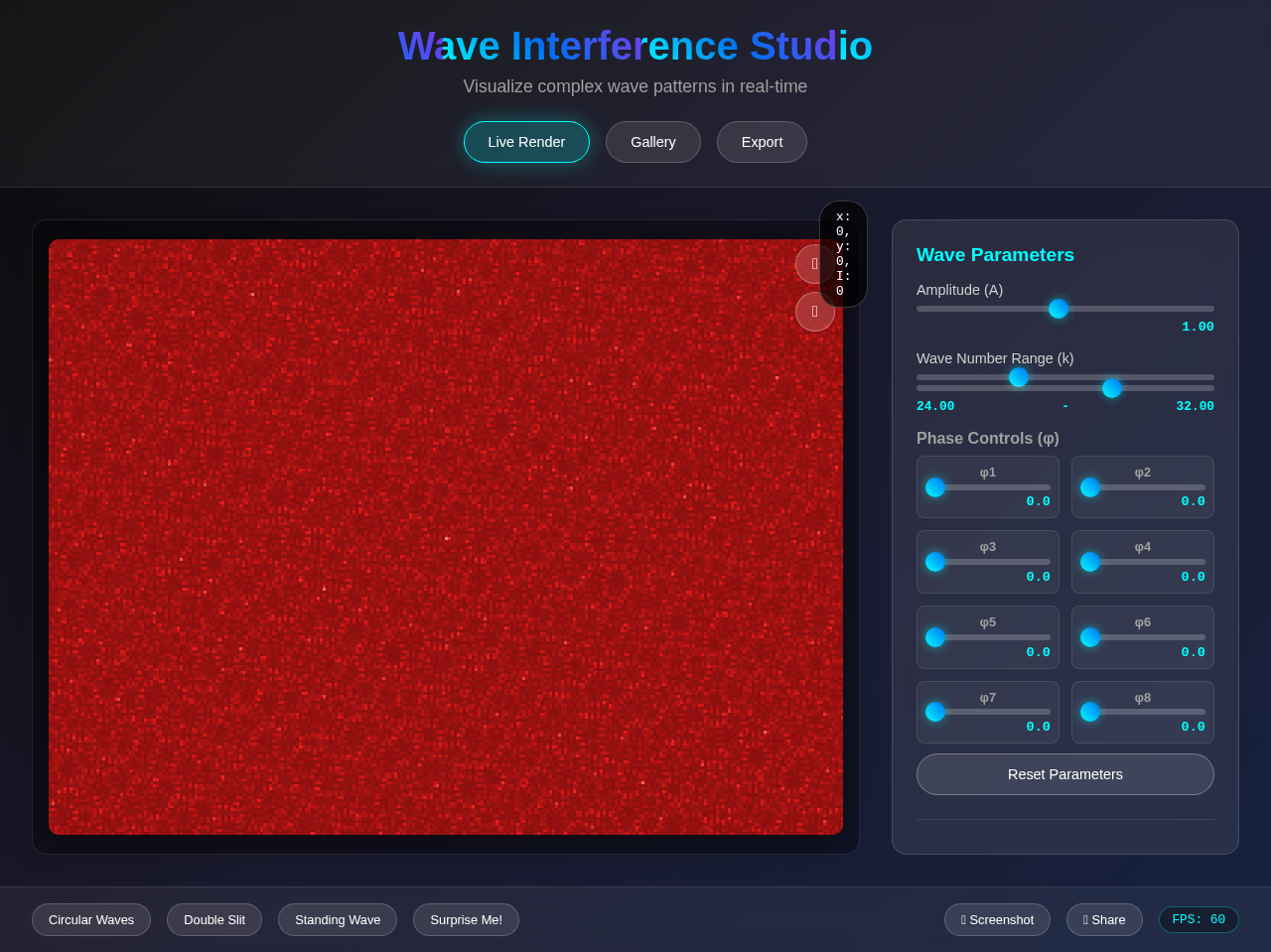Click the φ1 phase slider handle
This screenshot has height=952, width=1271.
(x=934, y=487)
